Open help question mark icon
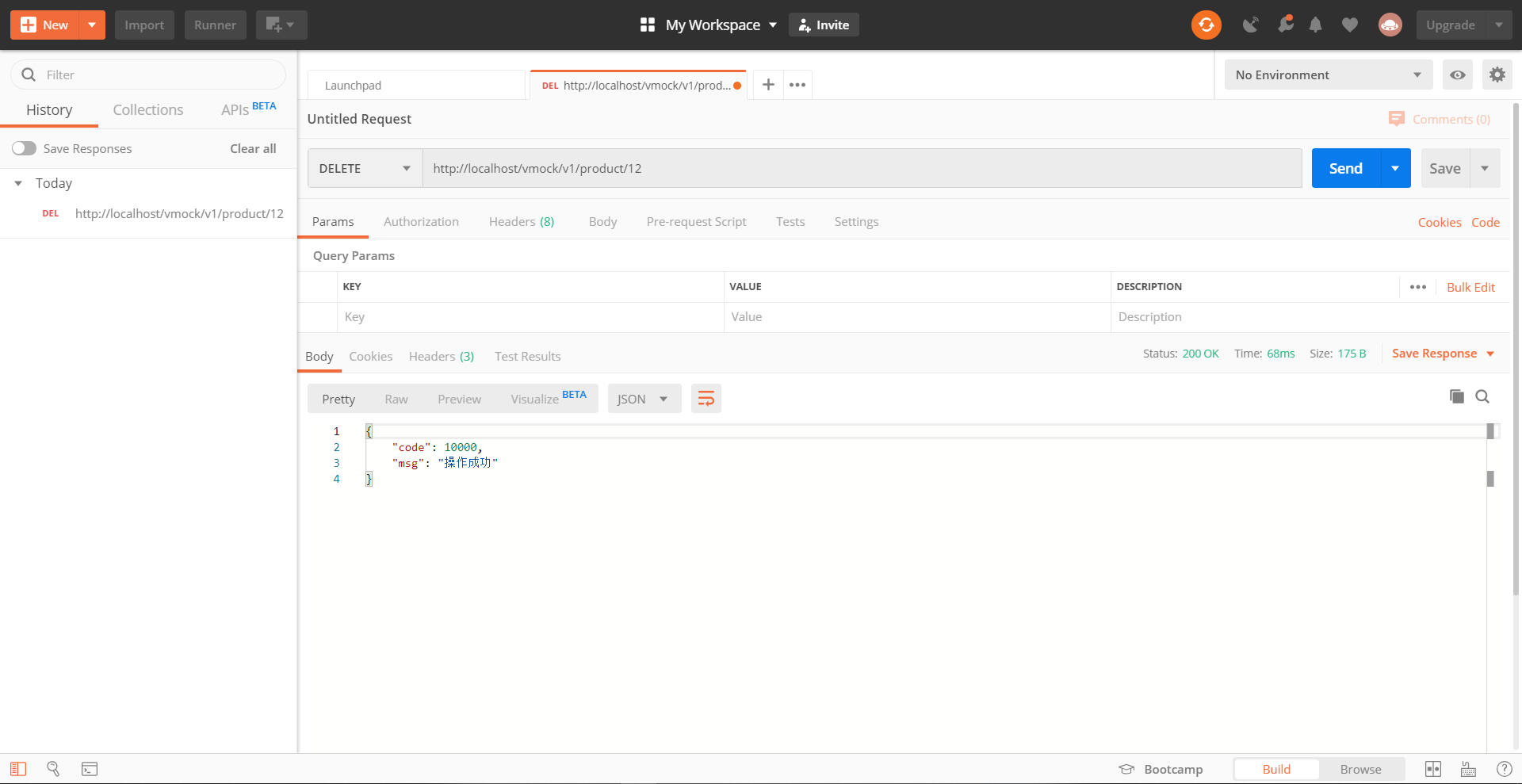 tap(1504, 769)
